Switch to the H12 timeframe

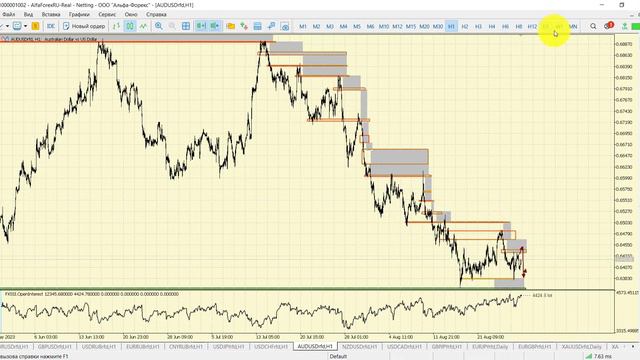(x=532, y=27)
